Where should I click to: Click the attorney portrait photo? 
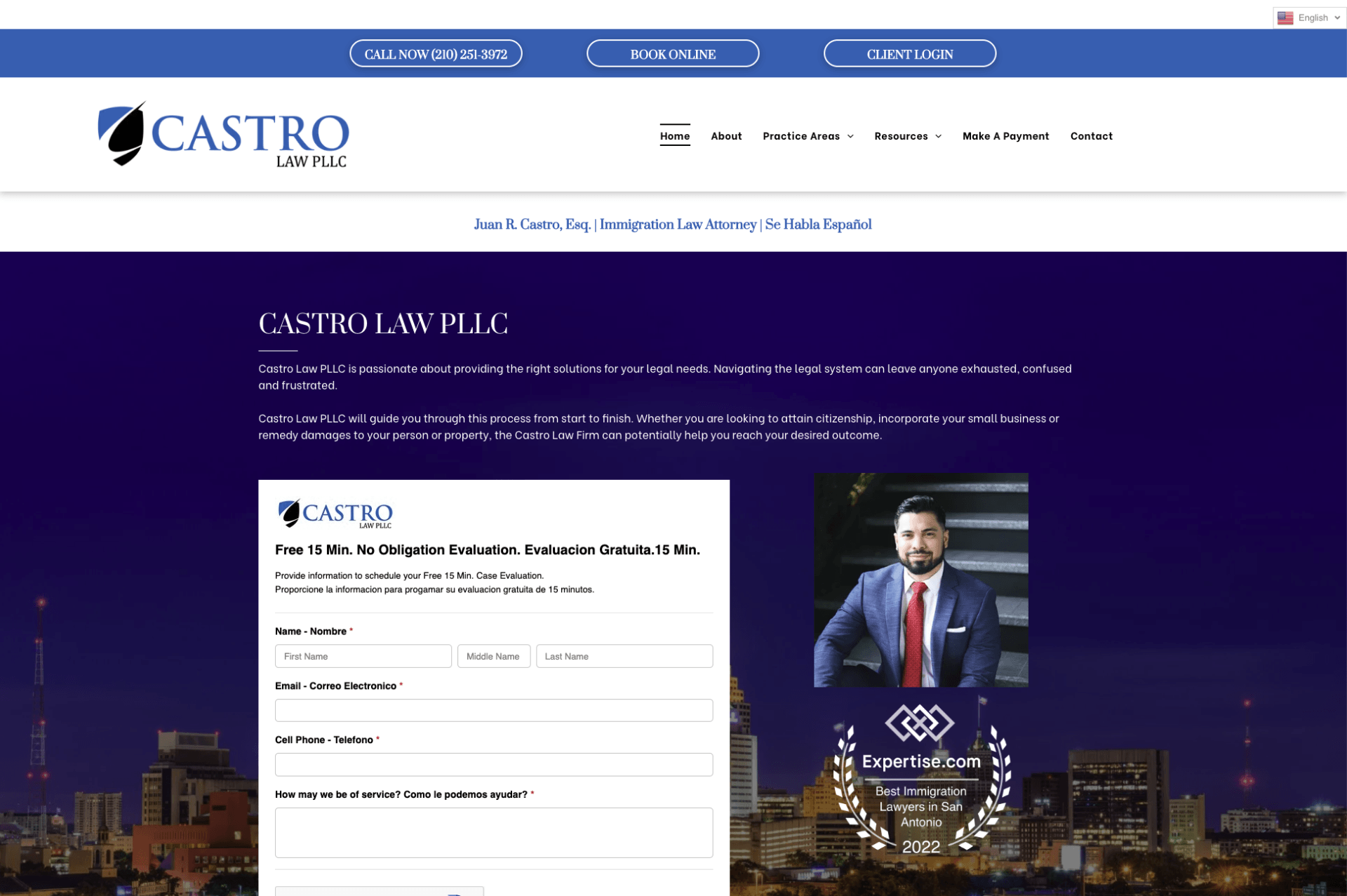[920, 580]
